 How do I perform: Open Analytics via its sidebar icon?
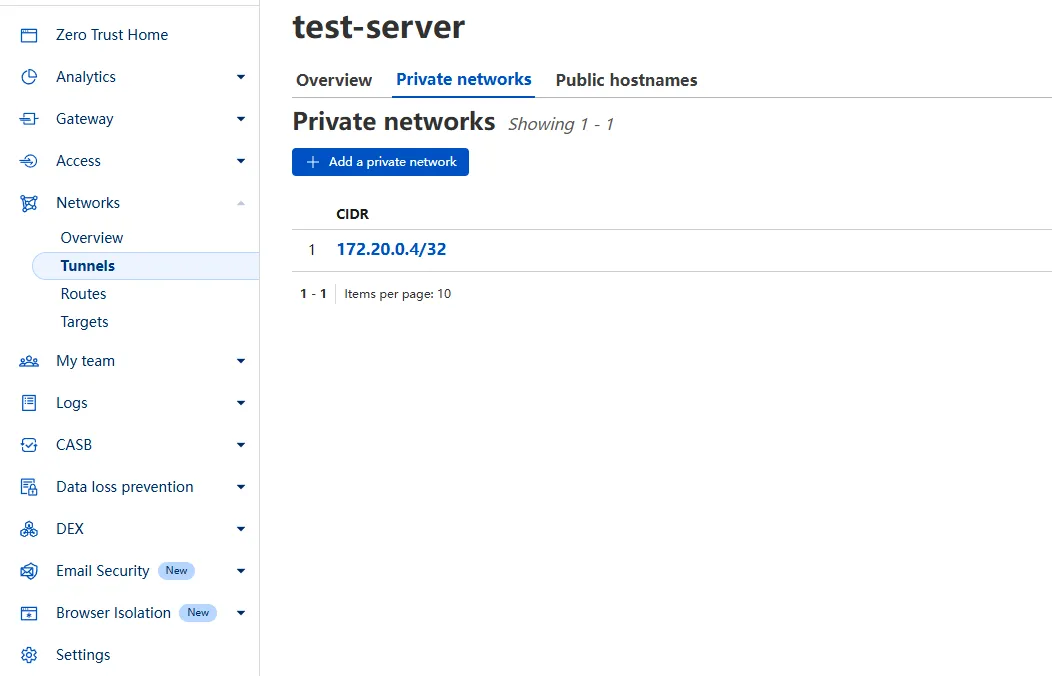pyautogui.click(x=28, y=76)
